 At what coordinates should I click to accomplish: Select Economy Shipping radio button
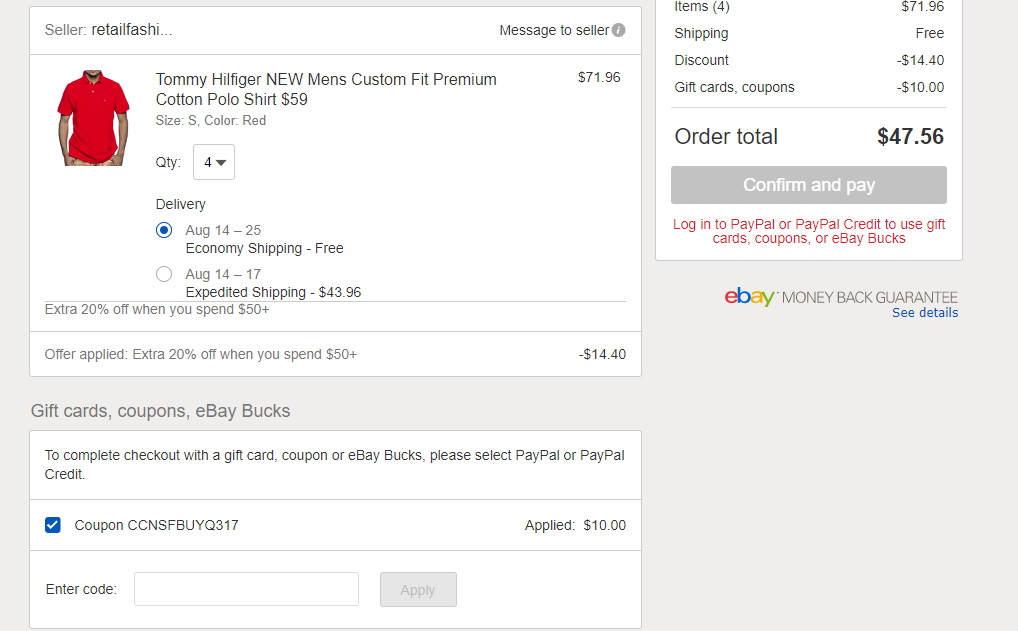(x=164, y=230)
